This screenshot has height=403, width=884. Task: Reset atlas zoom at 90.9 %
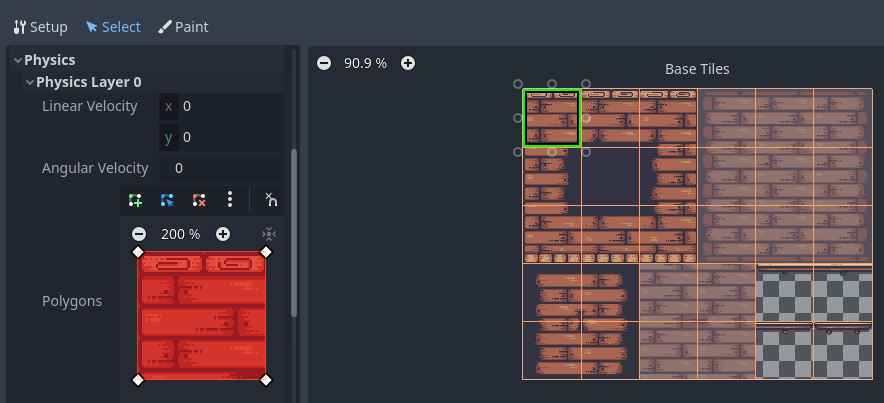point(365,63)
